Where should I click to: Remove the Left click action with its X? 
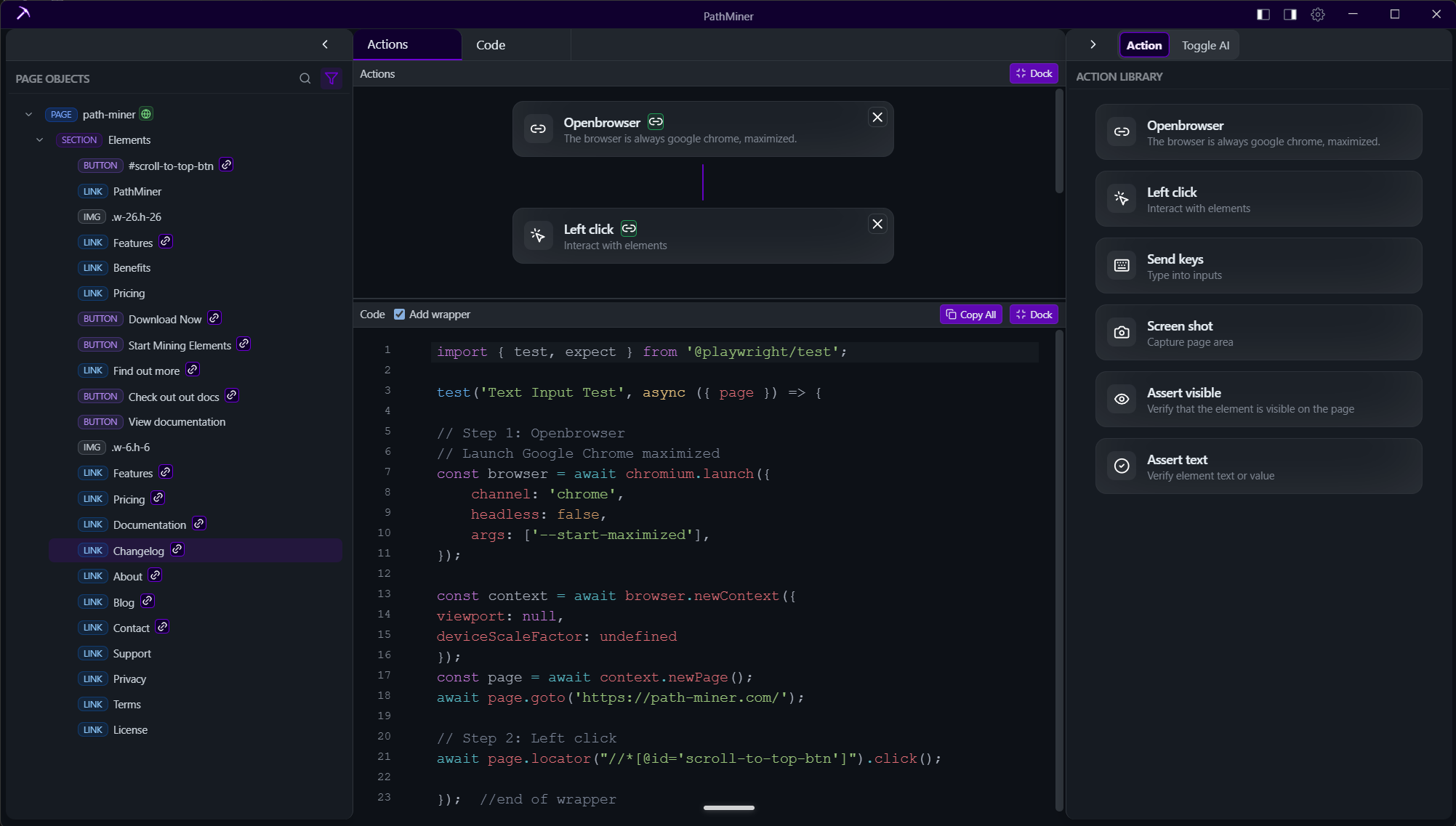tap(877, 224)
